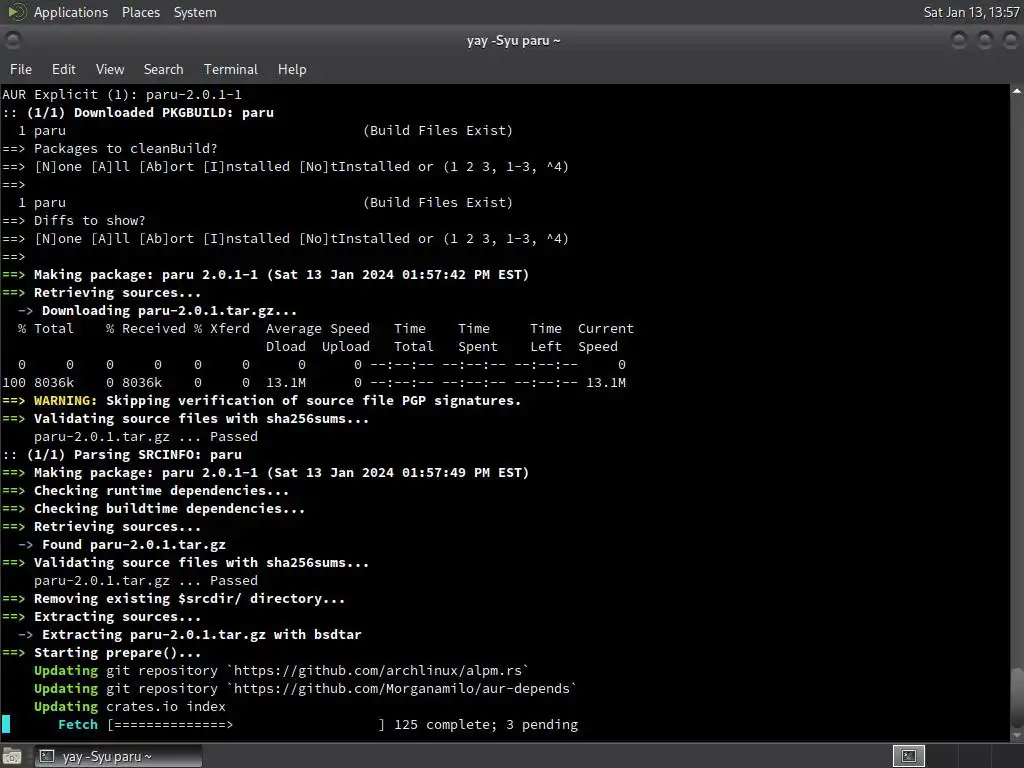Click the distro logo icon beside Applications
Viewport: 1024px width, 768px height.
[17, 12]
